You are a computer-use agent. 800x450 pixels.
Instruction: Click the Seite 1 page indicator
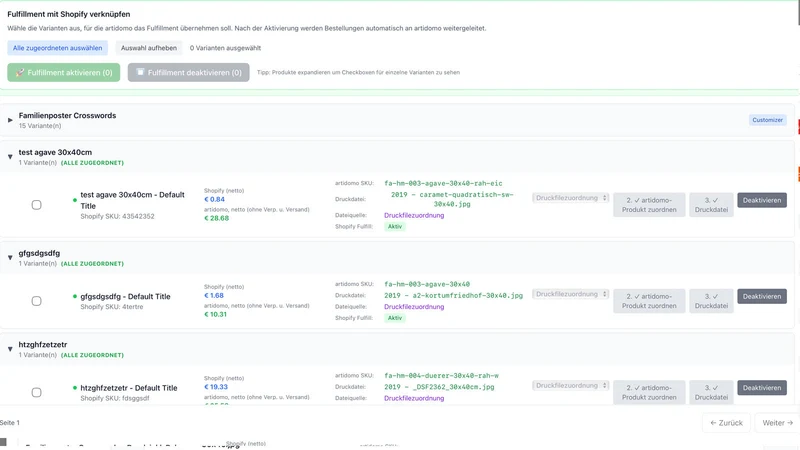tap(10, 422)
